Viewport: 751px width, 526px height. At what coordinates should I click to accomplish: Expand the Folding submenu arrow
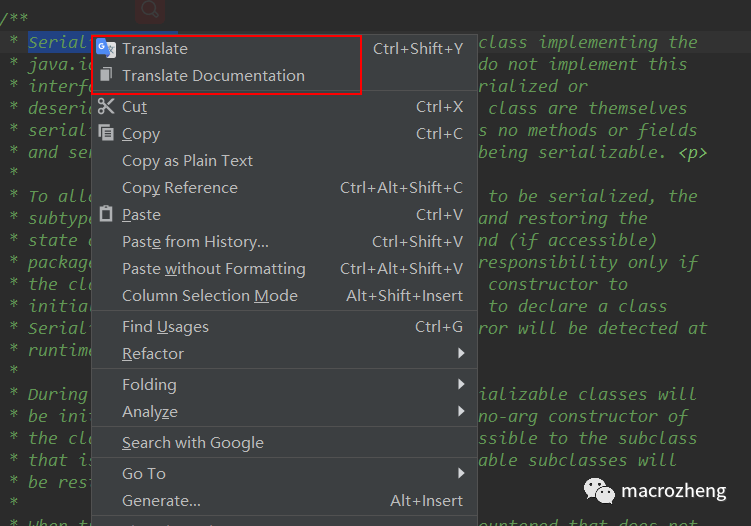[x=461, y=385]
